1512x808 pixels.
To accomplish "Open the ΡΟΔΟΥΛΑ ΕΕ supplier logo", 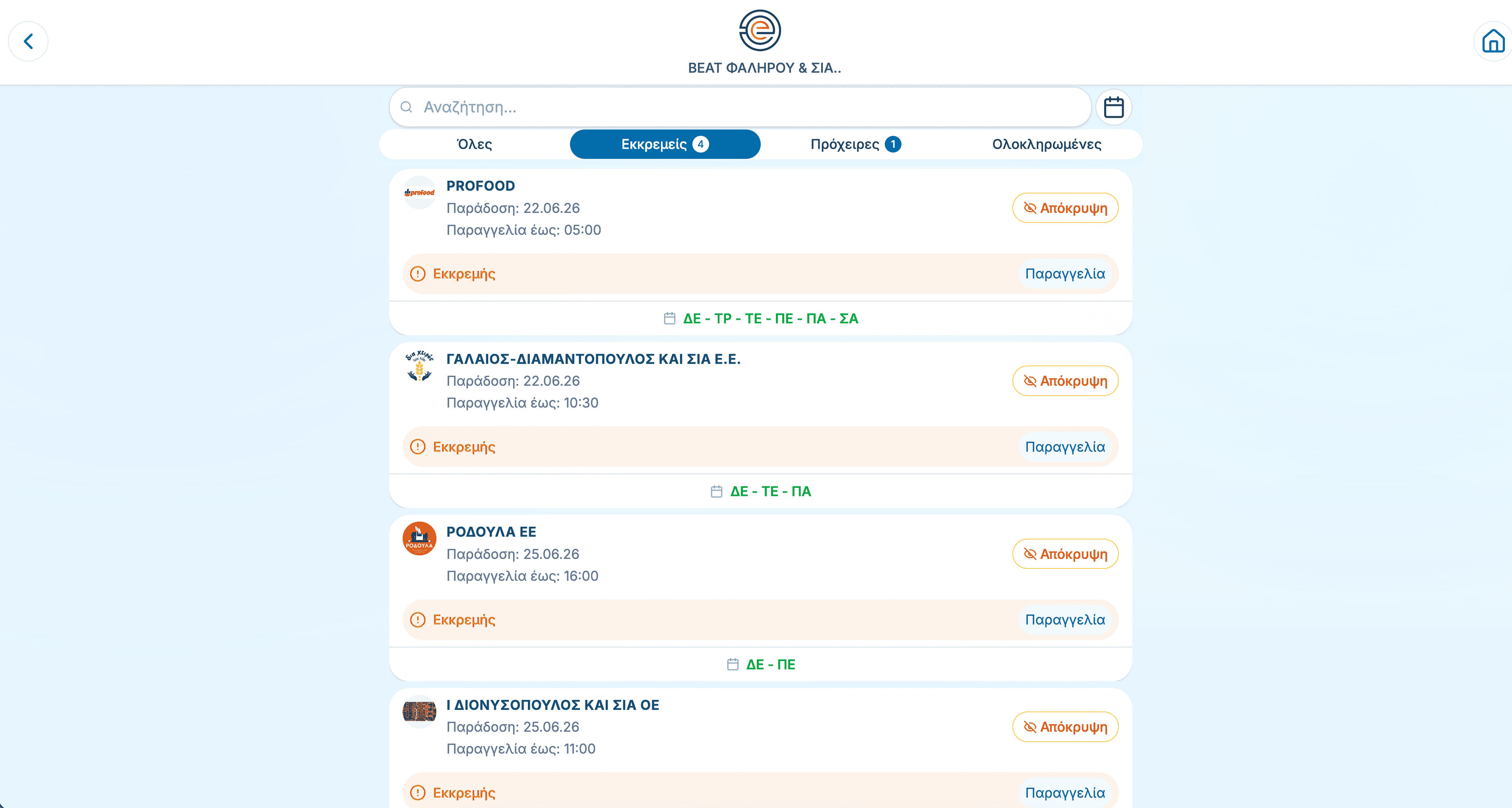I will (419, 539).
